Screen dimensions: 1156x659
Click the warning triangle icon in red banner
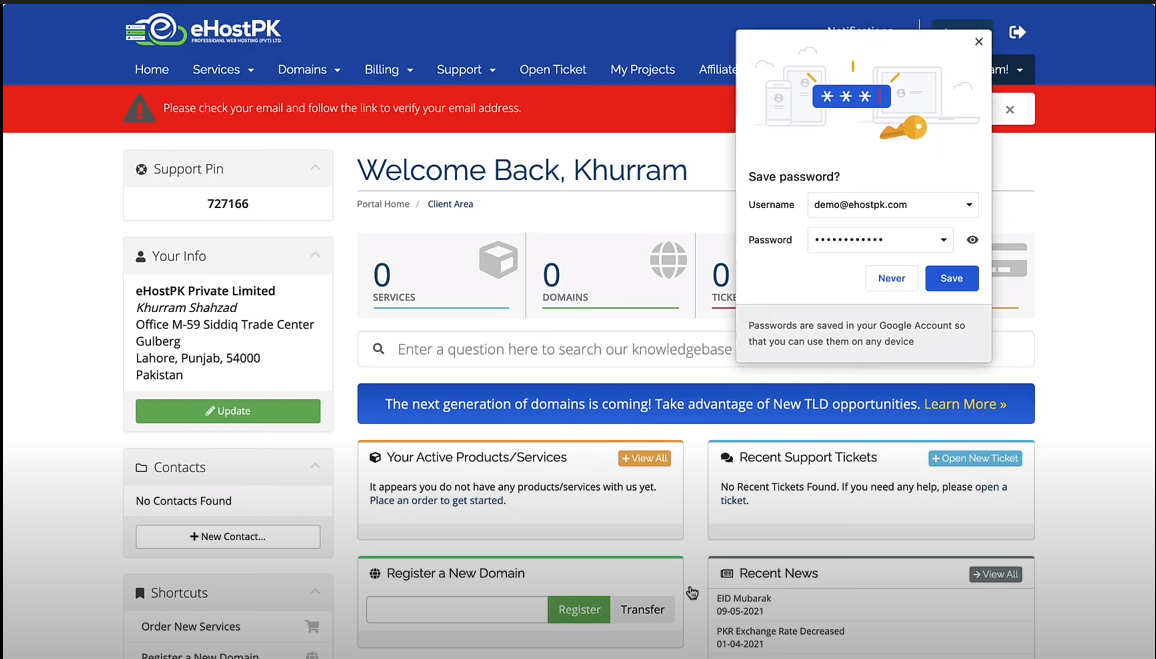pos(139,108)
